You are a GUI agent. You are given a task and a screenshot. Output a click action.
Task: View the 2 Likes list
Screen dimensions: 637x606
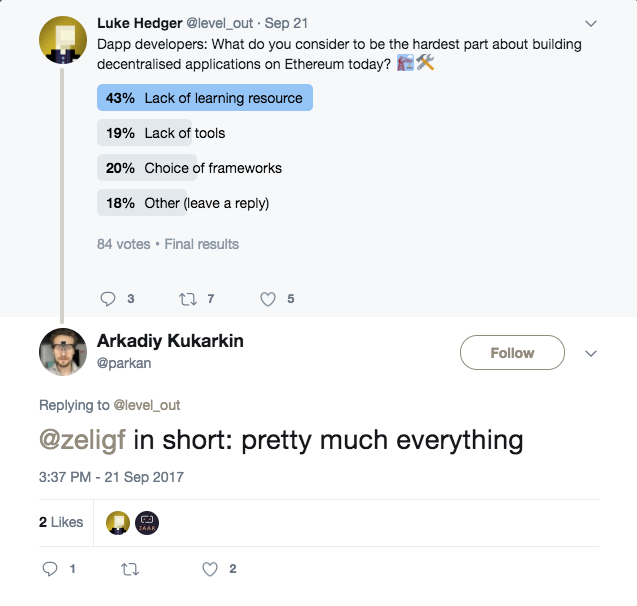(61, 522)
